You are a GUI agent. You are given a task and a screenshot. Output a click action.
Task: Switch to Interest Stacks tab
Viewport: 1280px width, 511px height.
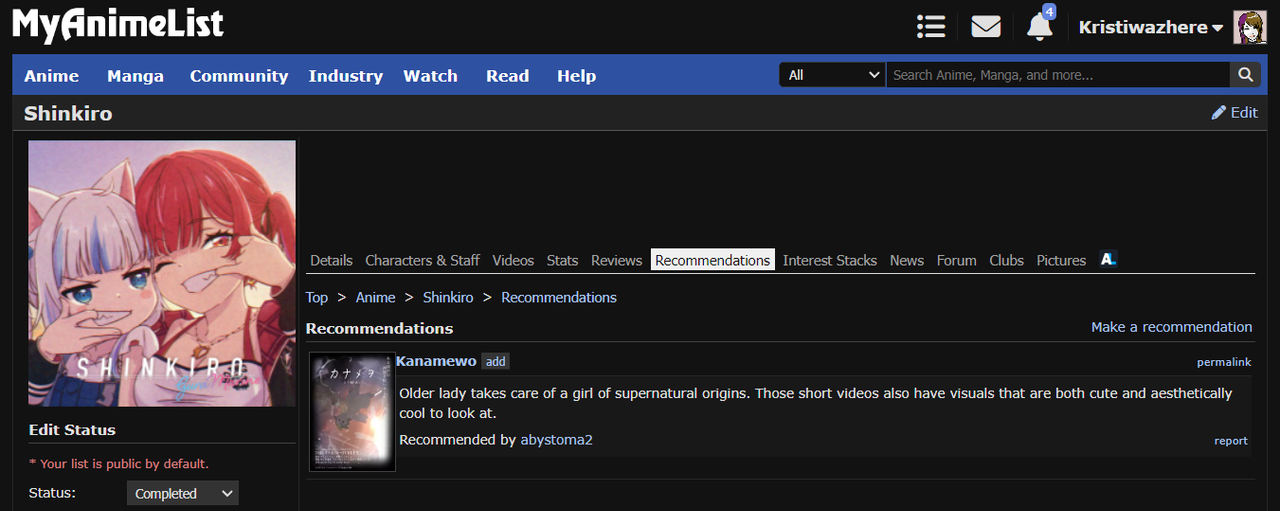(830, 260)
